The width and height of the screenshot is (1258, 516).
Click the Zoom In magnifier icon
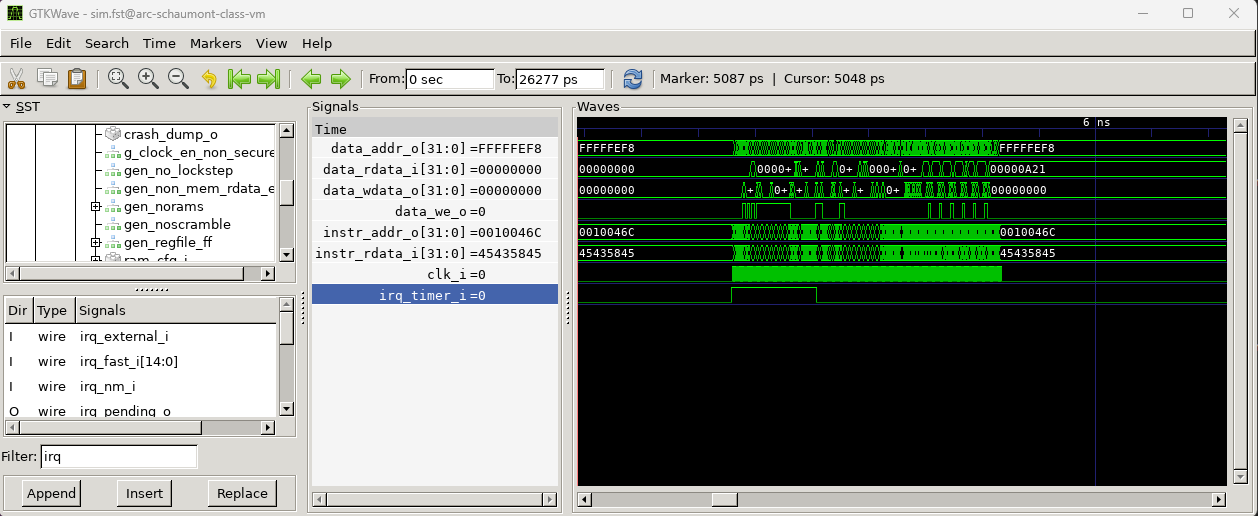(148, 78)
